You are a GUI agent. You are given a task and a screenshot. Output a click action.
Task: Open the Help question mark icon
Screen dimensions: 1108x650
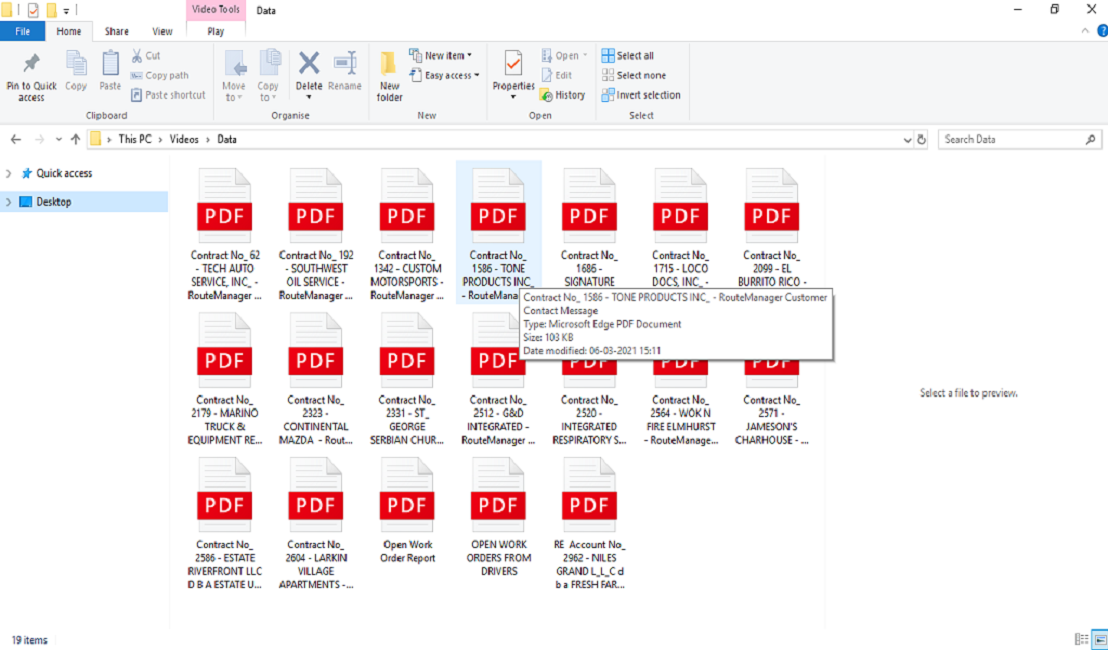tap(1102, 31)
